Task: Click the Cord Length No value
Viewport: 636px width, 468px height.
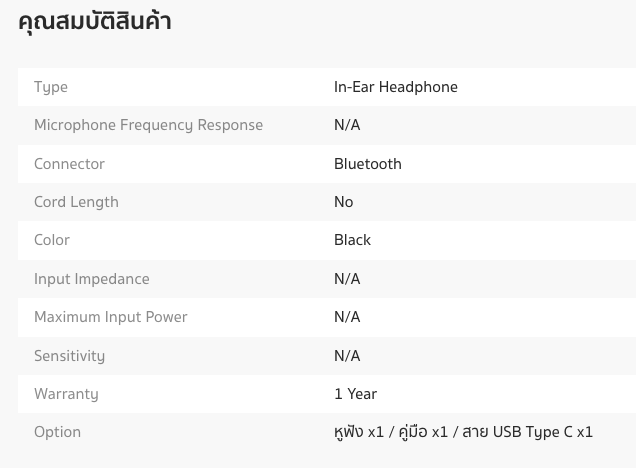Action: pyautogui.click(x=343, y=202)
